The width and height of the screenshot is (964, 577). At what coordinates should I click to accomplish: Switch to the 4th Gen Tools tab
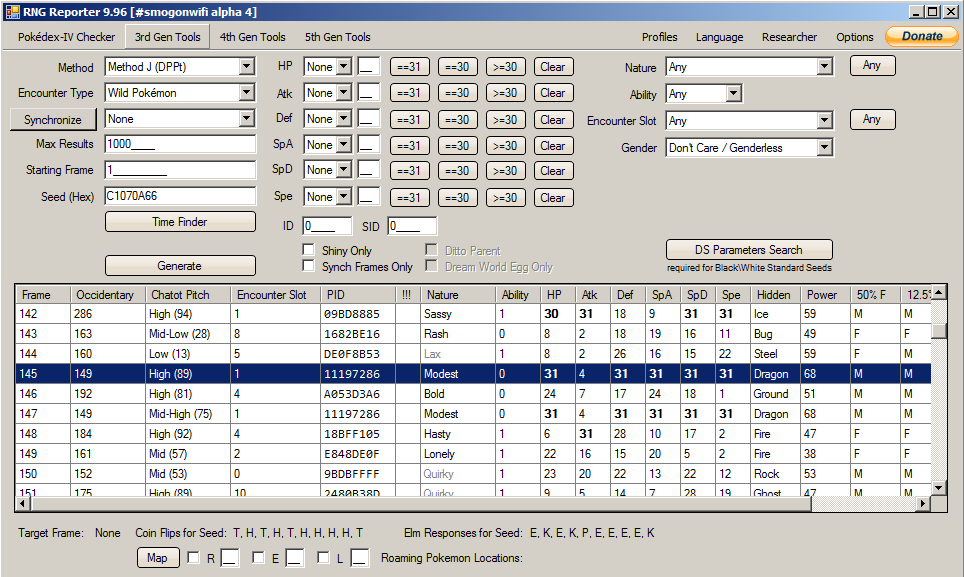[x=252, y=37]
